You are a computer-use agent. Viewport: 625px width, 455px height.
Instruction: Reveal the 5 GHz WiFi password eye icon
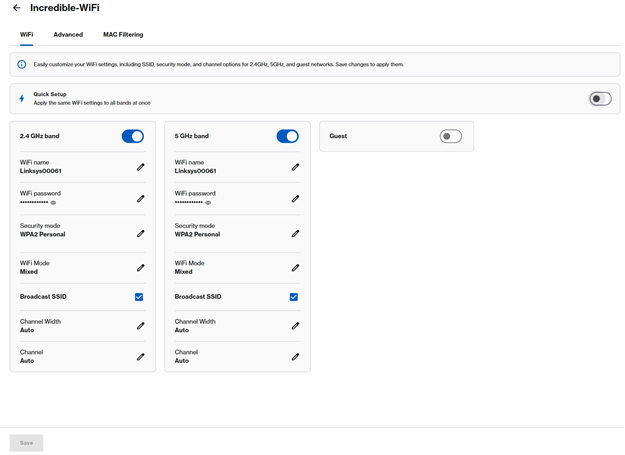point(208,202)
